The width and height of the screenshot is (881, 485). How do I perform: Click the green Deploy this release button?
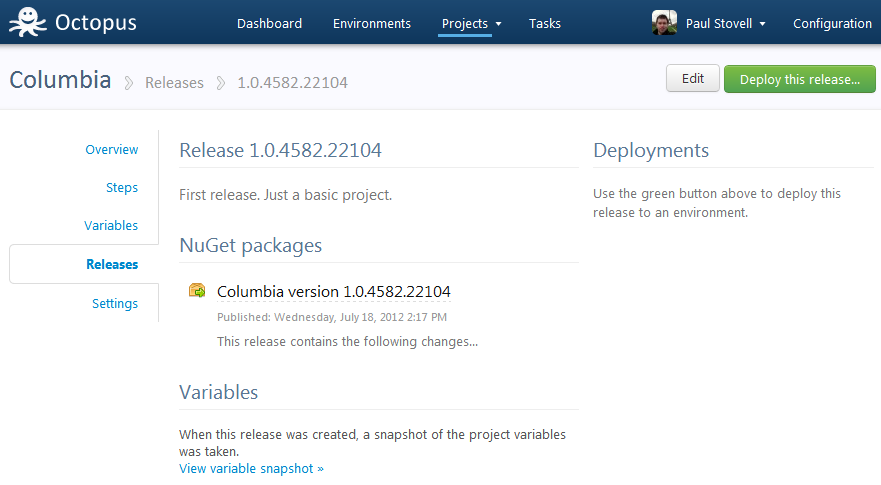click(x=799, y=79)
